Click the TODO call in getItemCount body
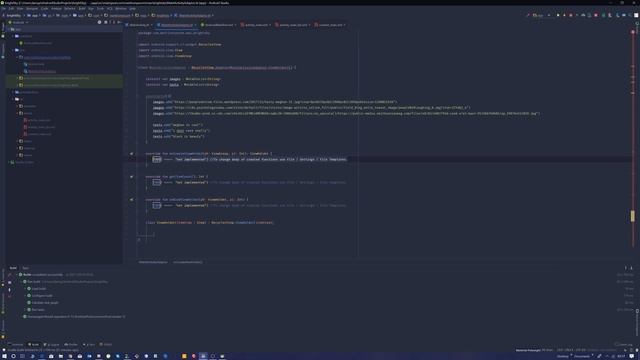The image size is (640, 360). (157, 182)
